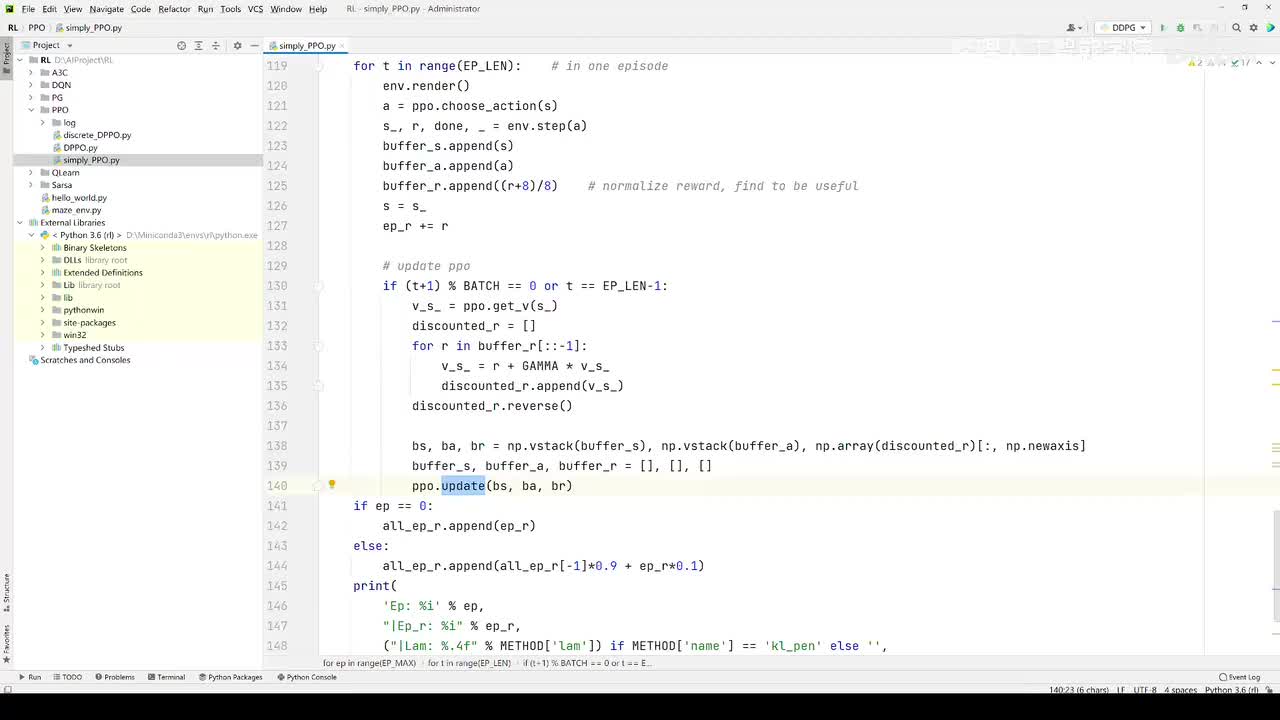Expand the log folder
The height and width of the screenshot is (720, 1280).
tap(43, 123)
